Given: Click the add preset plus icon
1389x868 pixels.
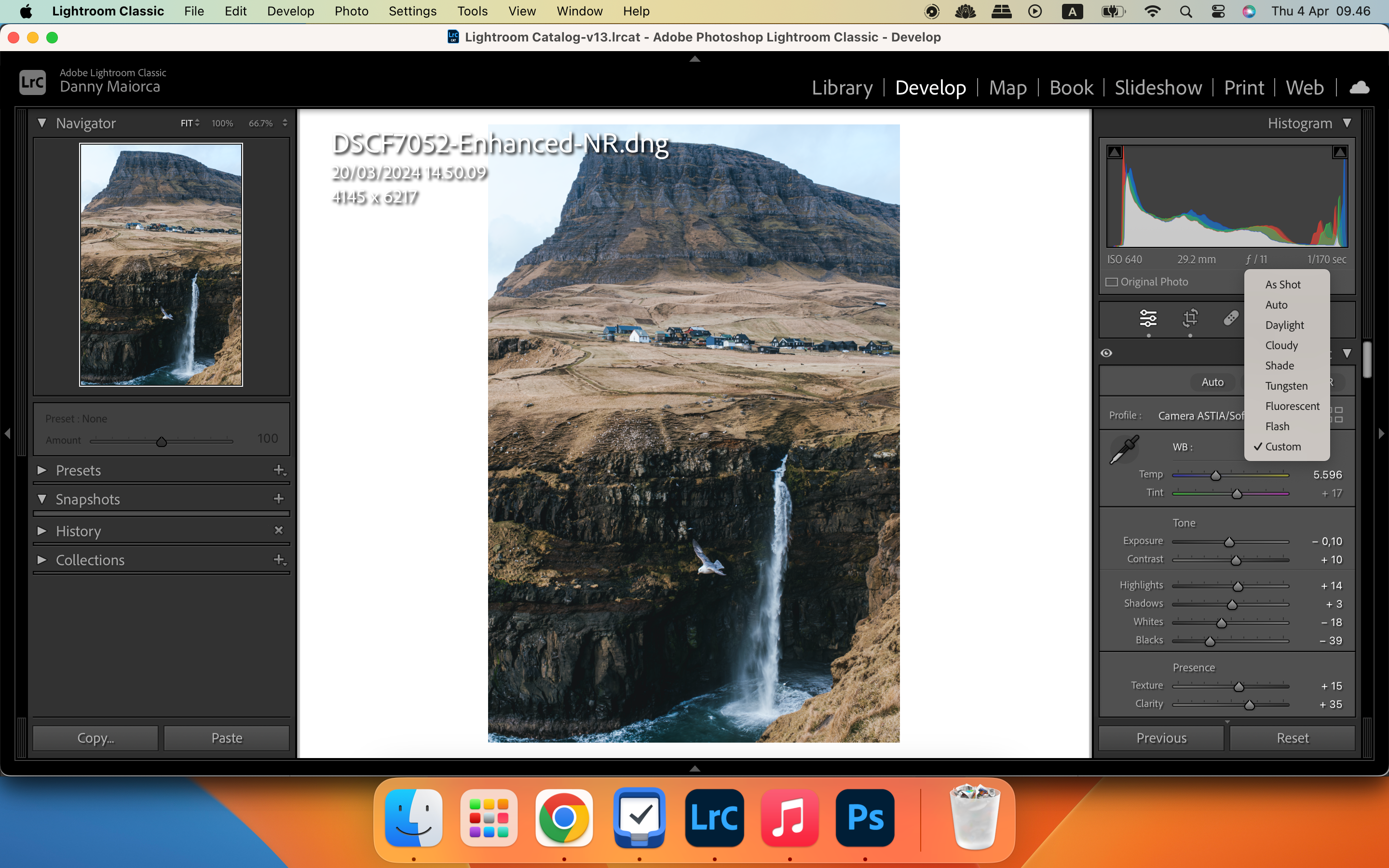Looking at the screenshot, I should (x=280, y=470).
